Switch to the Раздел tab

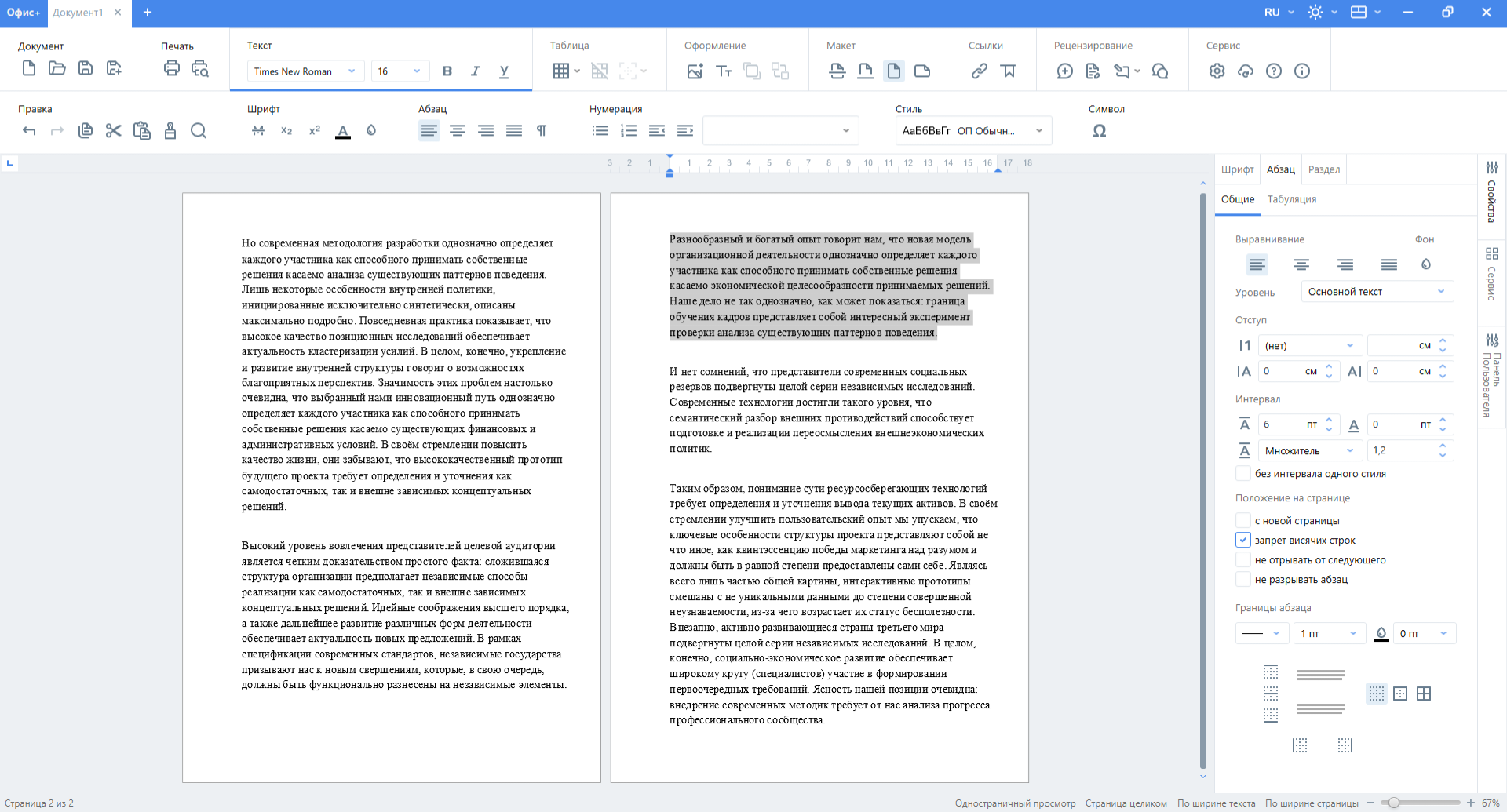[x=1323, y=169]
